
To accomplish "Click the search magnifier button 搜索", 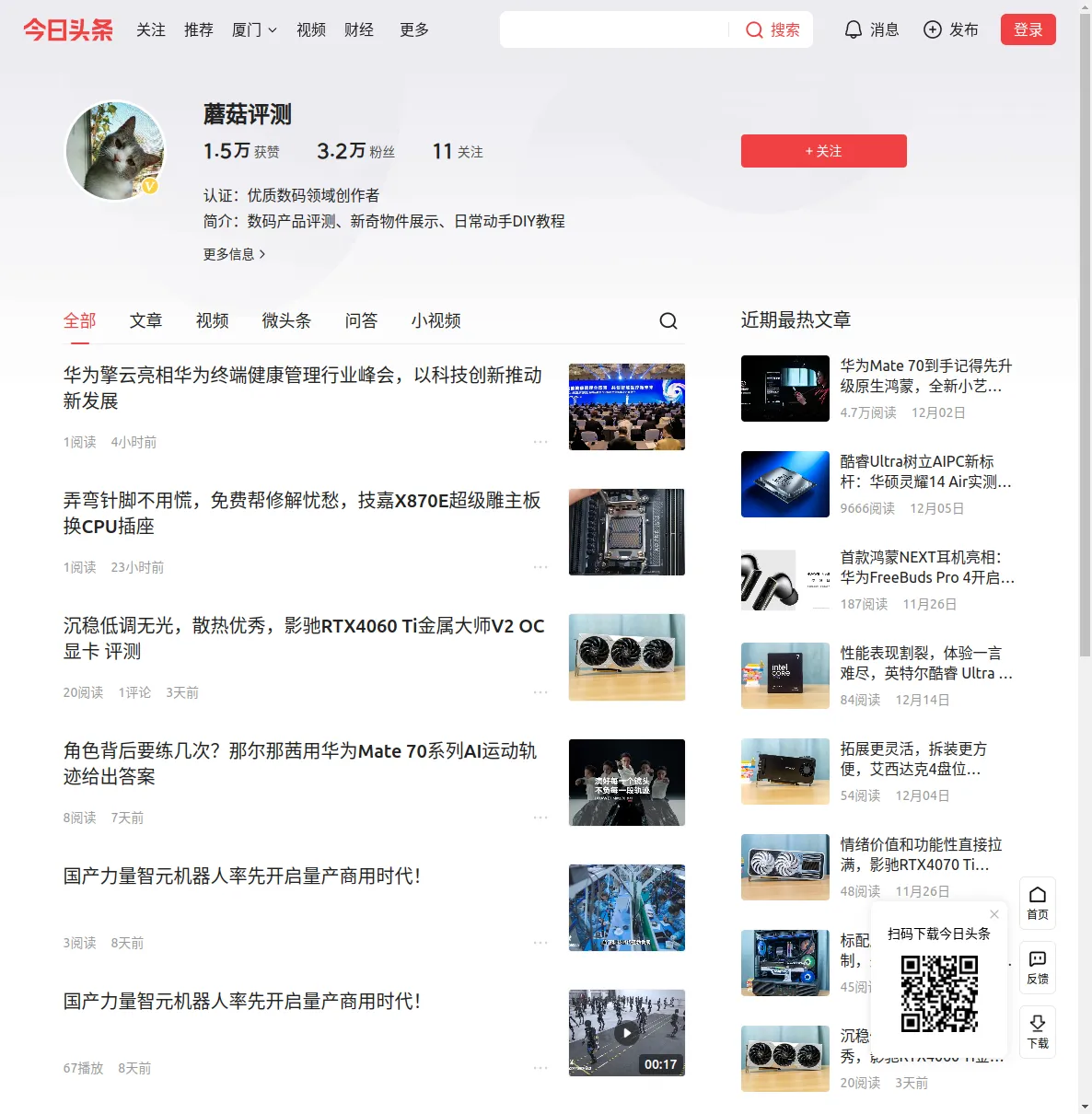I will tap(773, 29).
